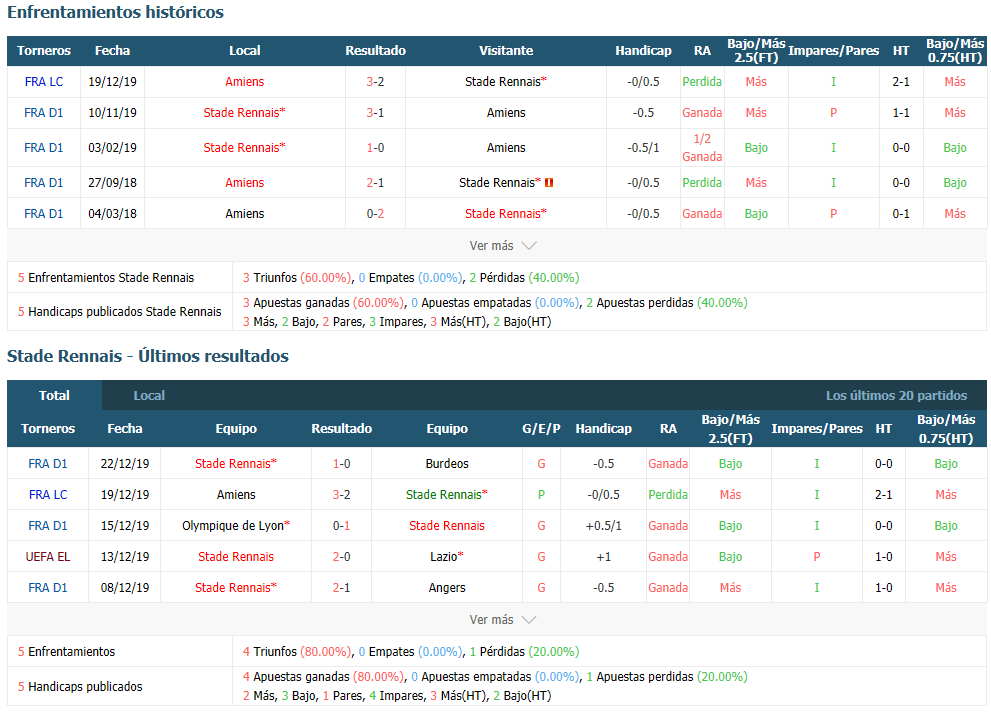Open FRA D1 link for the 03/02/19 match
This screenshot has height=712, width=991.
click(x=44, y=148)
